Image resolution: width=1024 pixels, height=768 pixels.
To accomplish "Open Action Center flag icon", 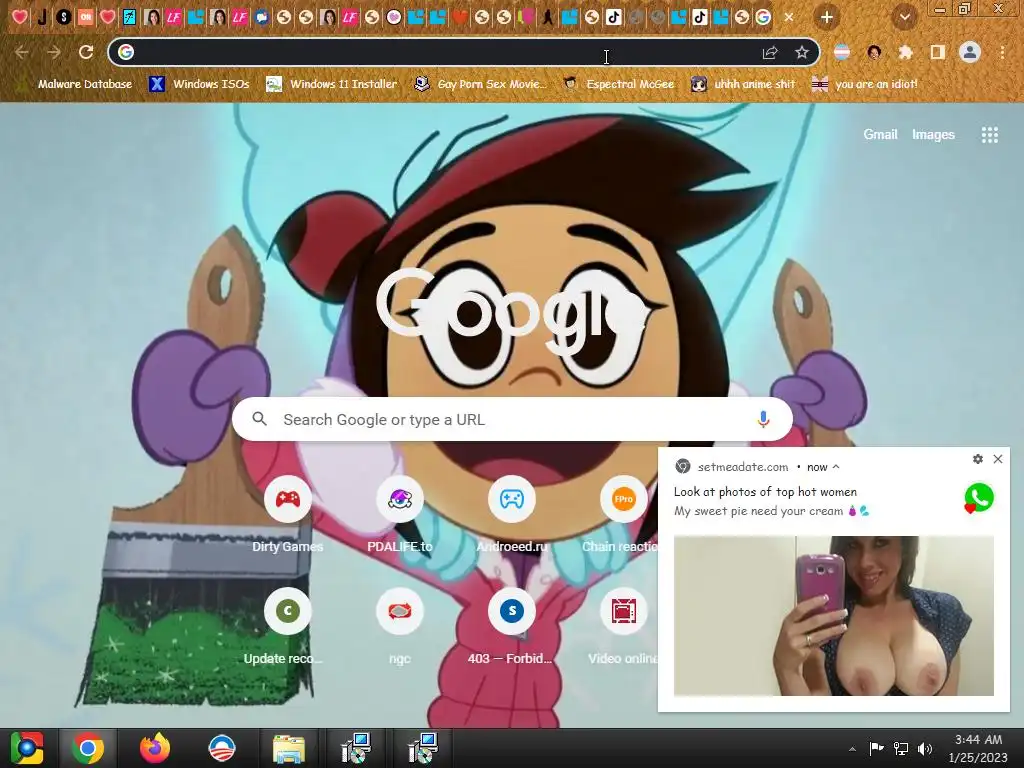I will [876, 749].
